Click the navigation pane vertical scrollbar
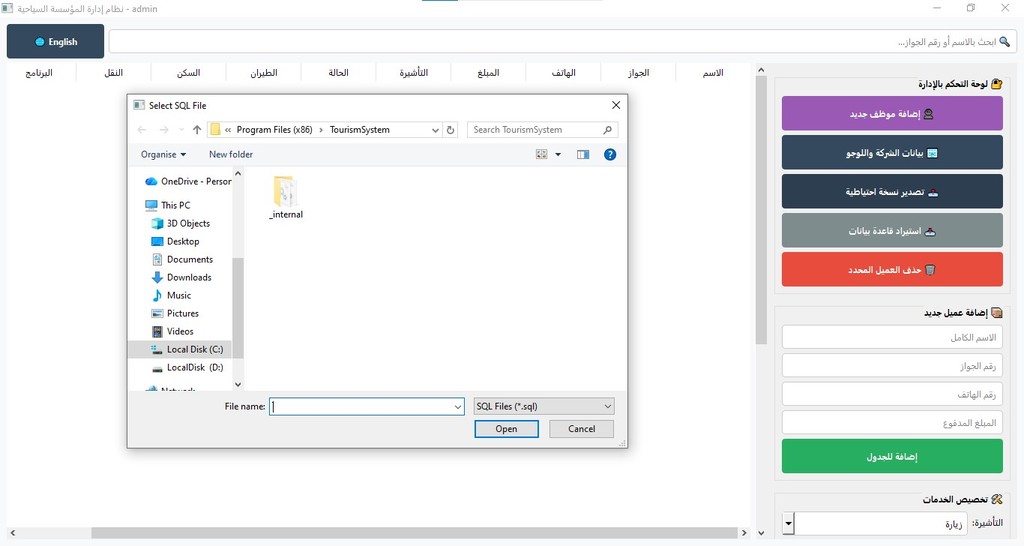 [238, 300]
